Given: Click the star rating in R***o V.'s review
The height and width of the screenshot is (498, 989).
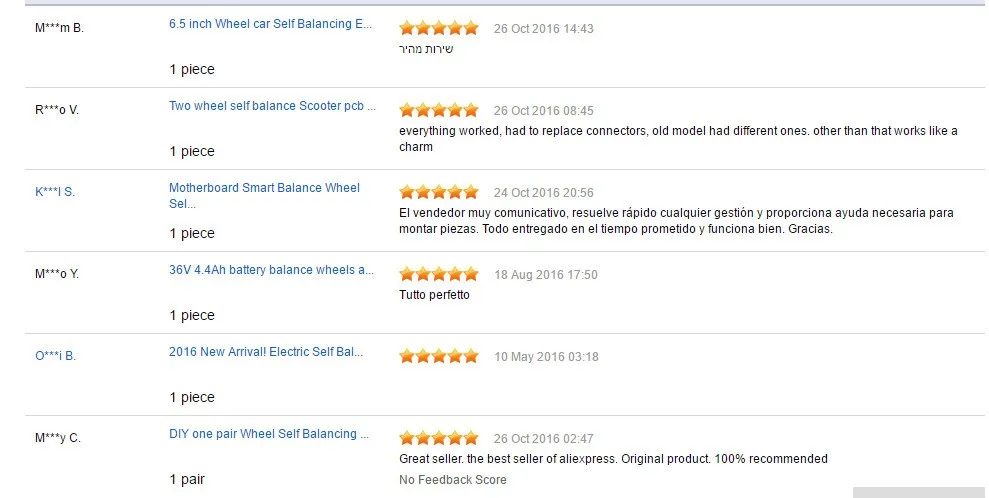Looking at the screenshot, I should 439,110.
